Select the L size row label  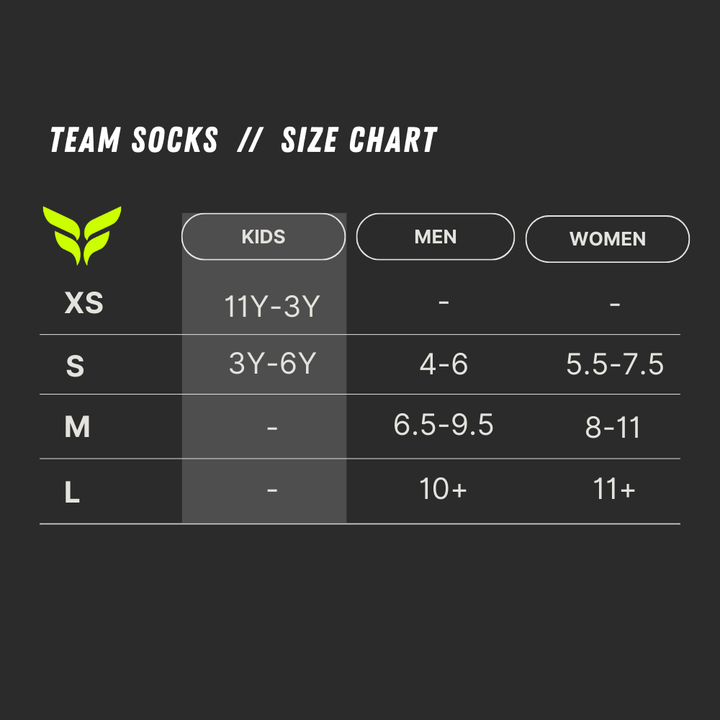[72, 492]
